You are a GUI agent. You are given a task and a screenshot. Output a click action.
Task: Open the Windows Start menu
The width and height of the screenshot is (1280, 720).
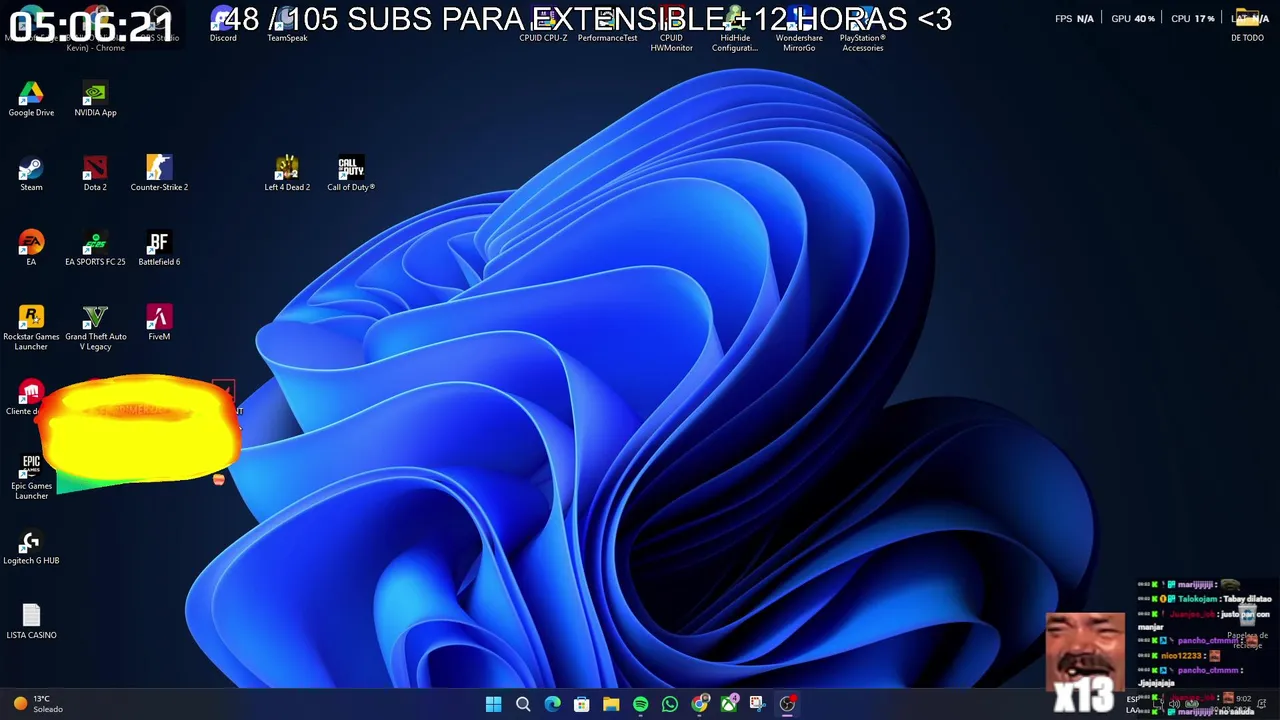(x=493, y=704)
